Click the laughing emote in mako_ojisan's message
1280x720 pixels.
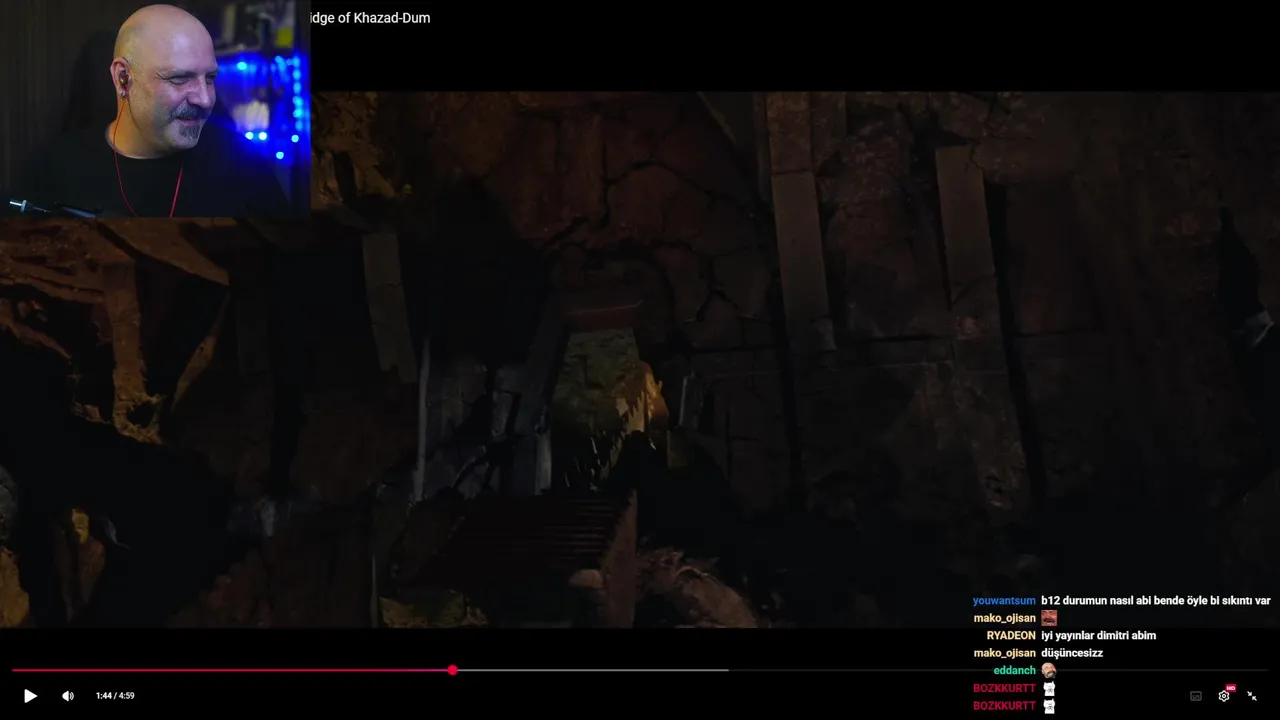click(1049, 618)
